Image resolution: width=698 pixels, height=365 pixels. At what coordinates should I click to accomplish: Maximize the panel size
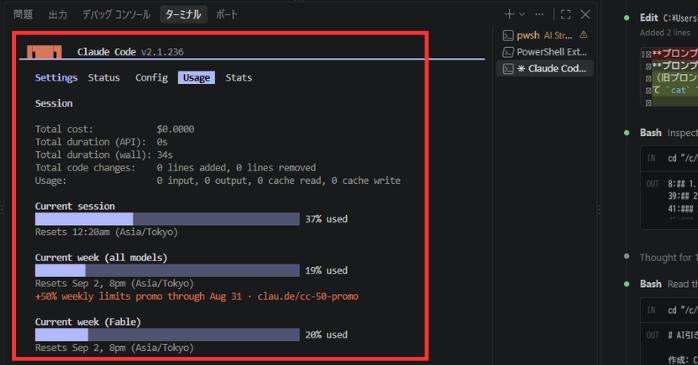(566, 14)
